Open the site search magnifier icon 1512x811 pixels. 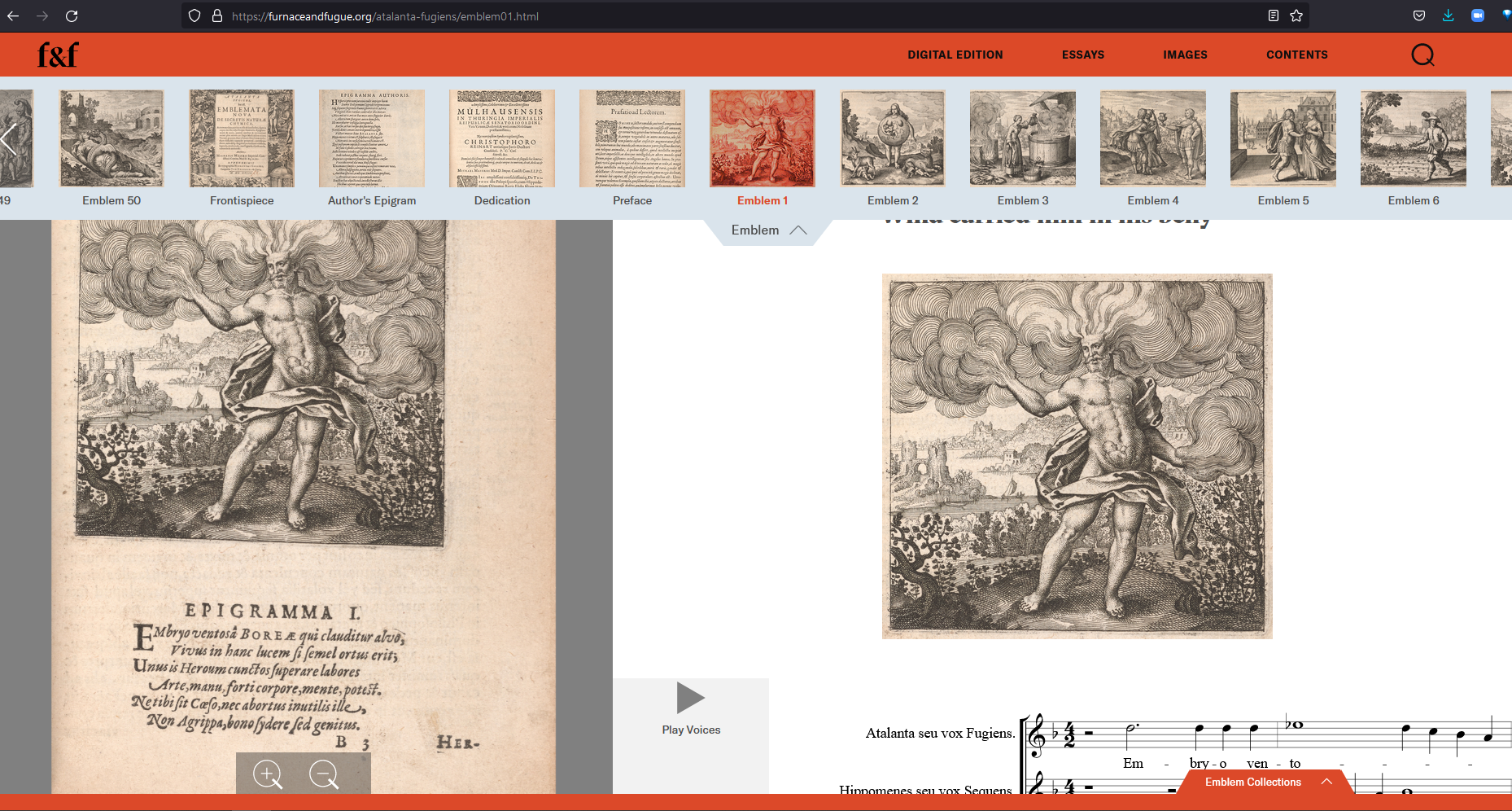pos(1422,55)
